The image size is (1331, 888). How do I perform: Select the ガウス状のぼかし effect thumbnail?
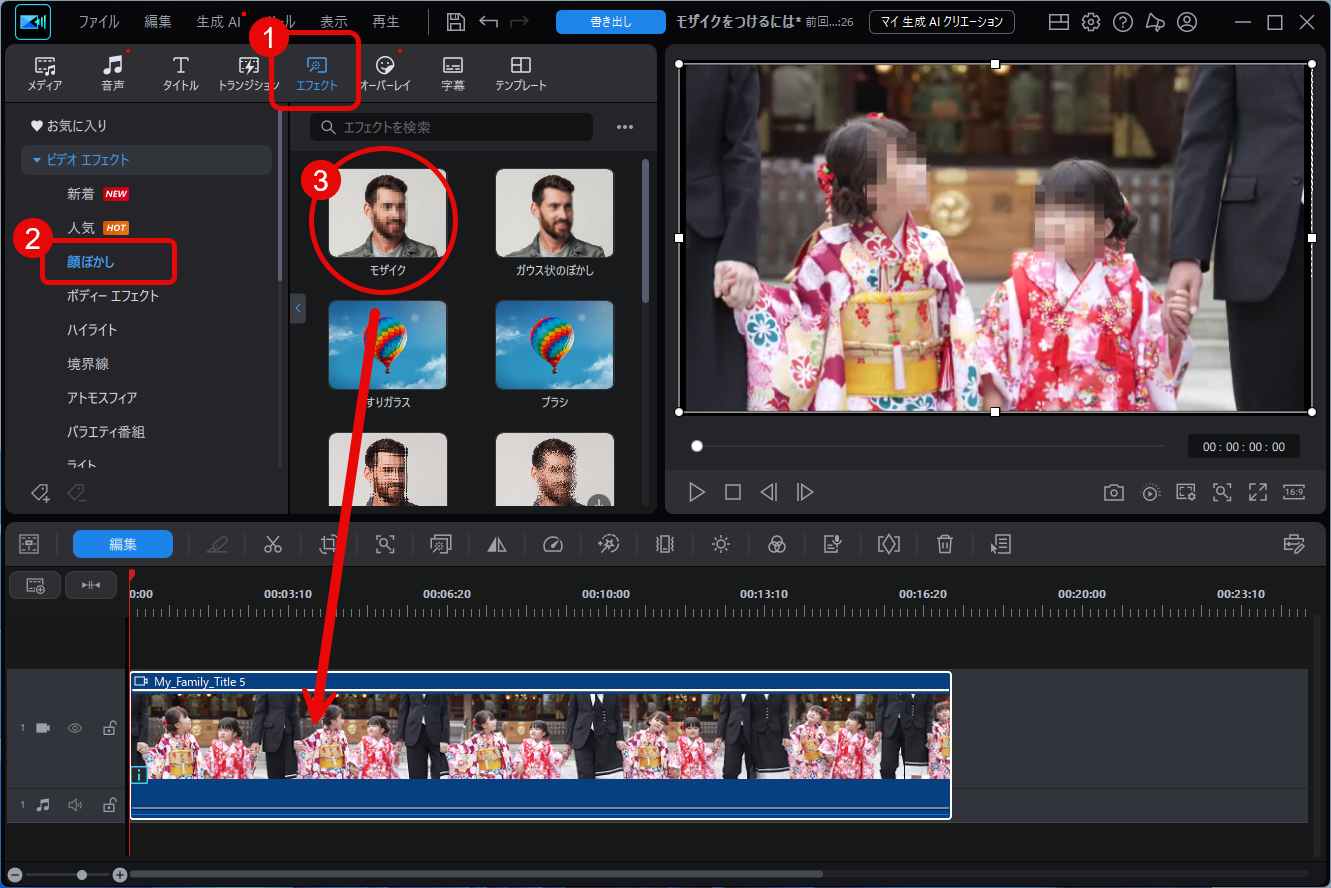point(555,213)
